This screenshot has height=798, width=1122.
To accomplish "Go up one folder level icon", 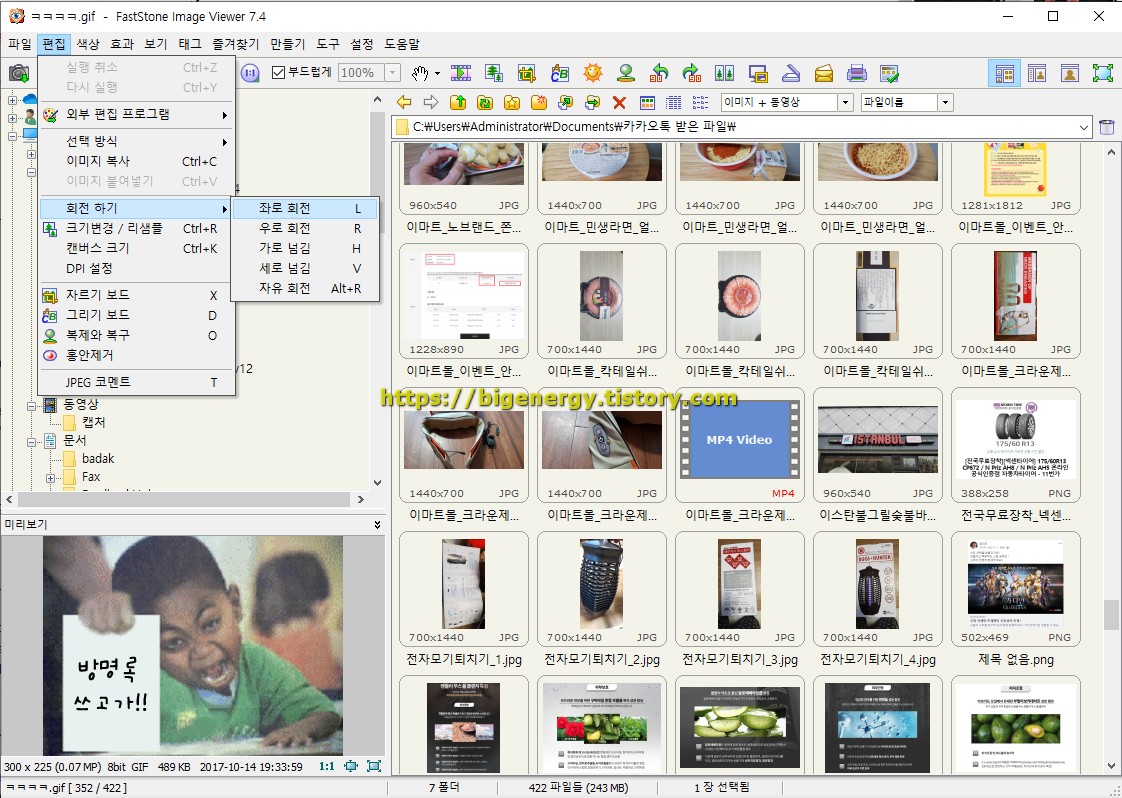I will (x=458, y=102).
